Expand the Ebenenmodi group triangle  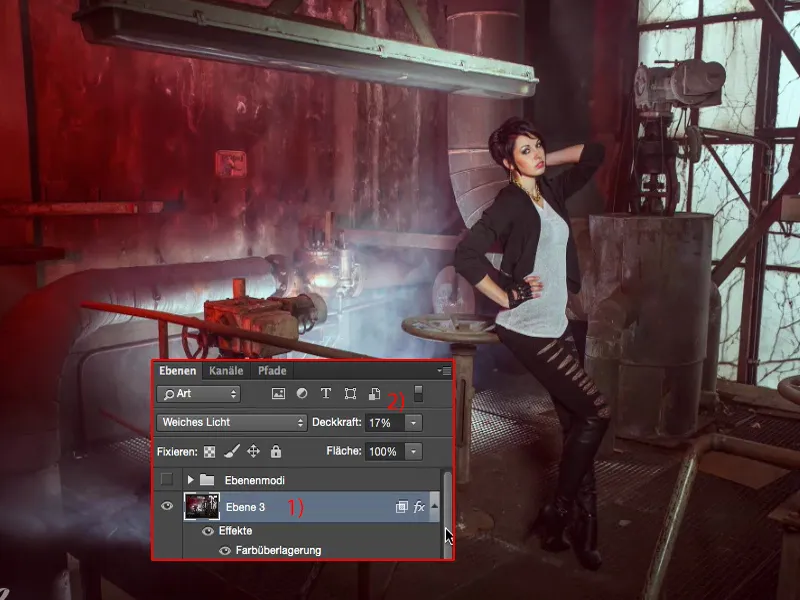(190, 480)
